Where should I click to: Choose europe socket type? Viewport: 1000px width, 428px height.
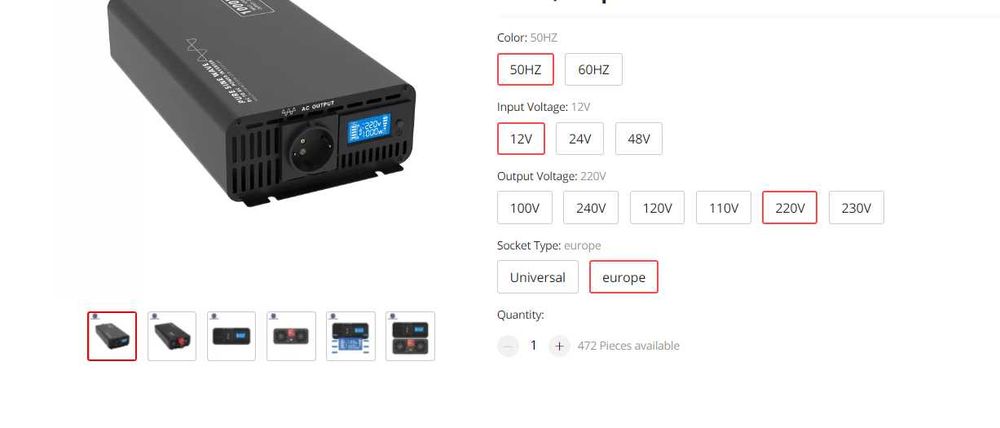point(624,277)
